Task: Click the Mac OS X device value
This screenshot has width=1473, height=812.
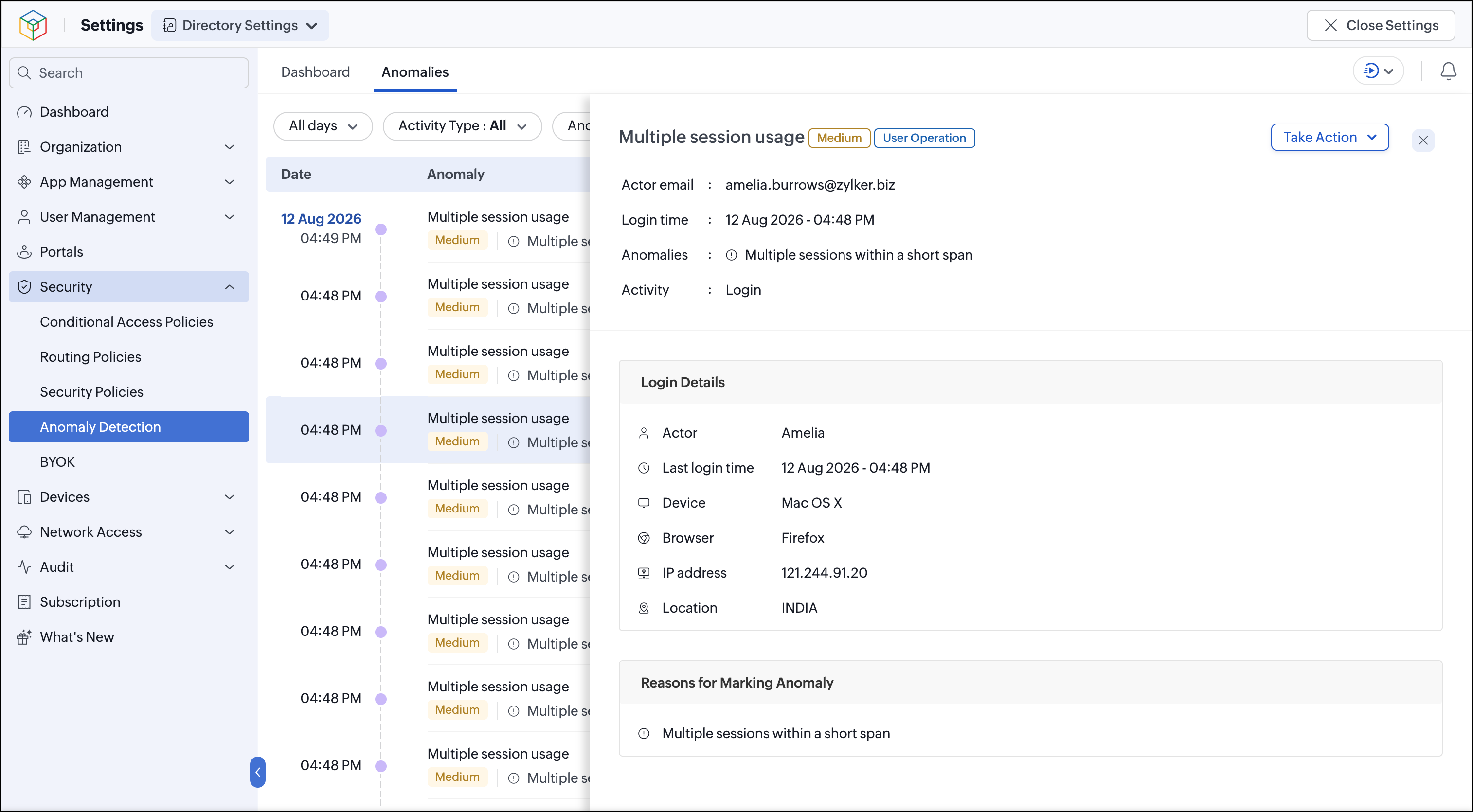Action: pos(811,503)
